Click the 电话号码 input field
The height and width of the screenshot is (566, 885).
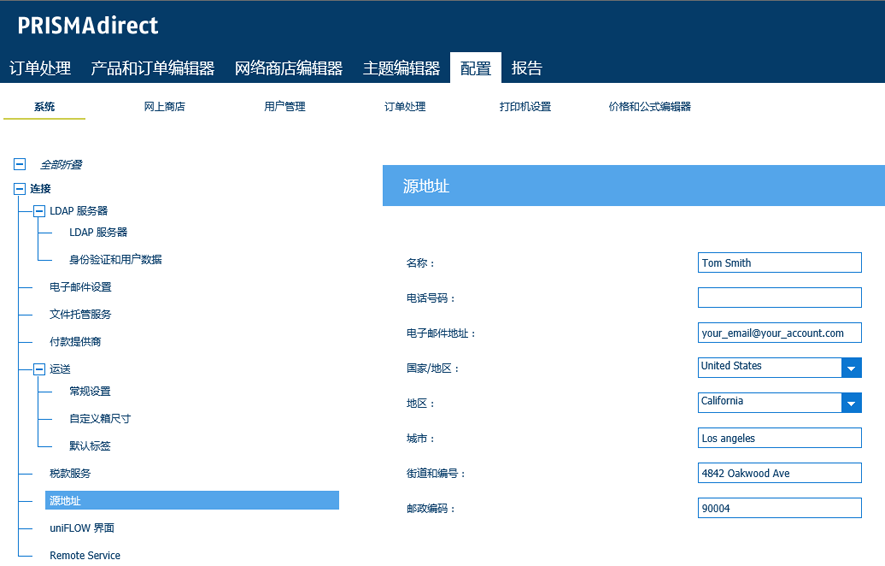779,297
